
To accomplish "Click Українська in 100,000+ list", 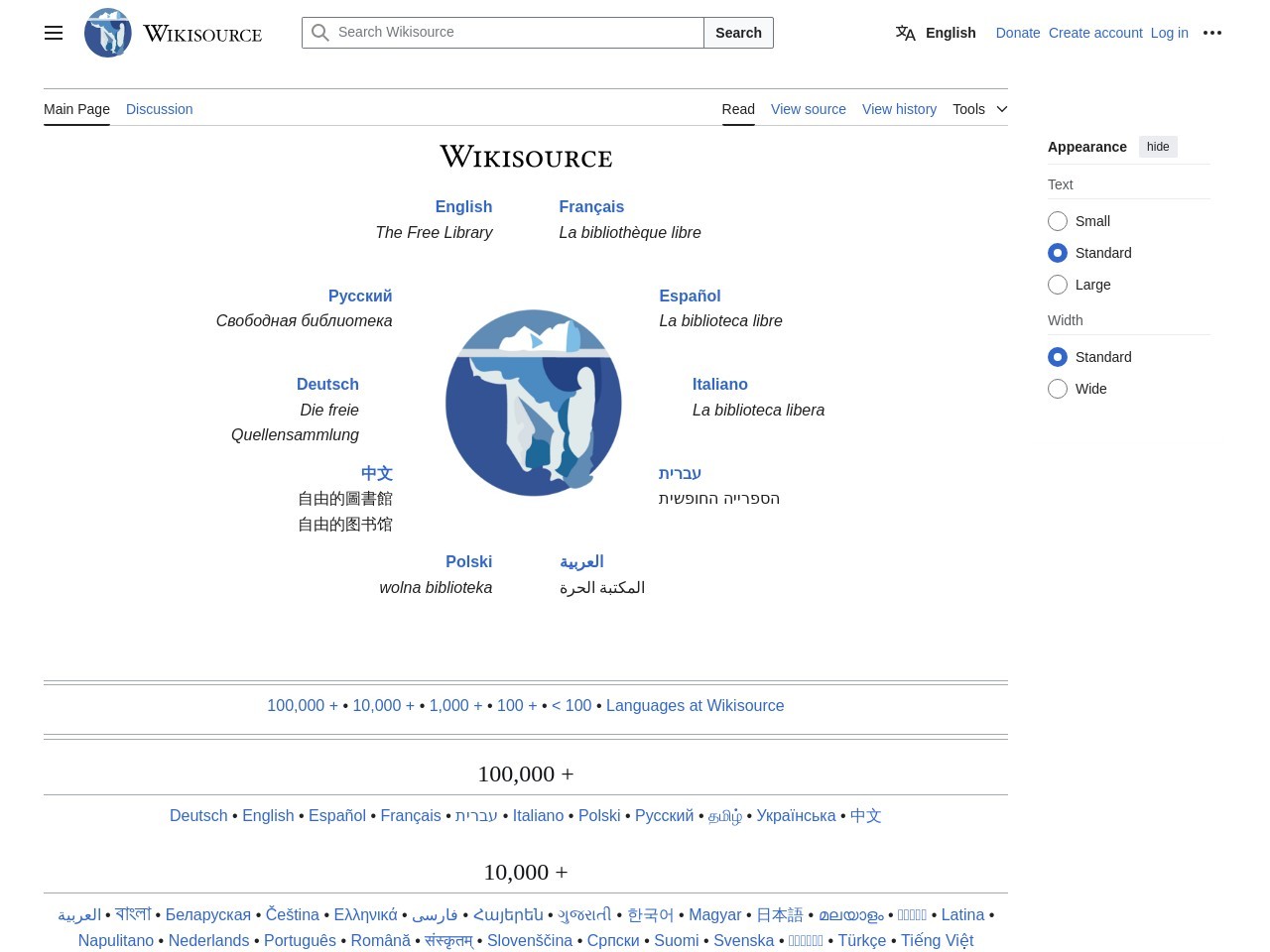I will pos(796,815).
